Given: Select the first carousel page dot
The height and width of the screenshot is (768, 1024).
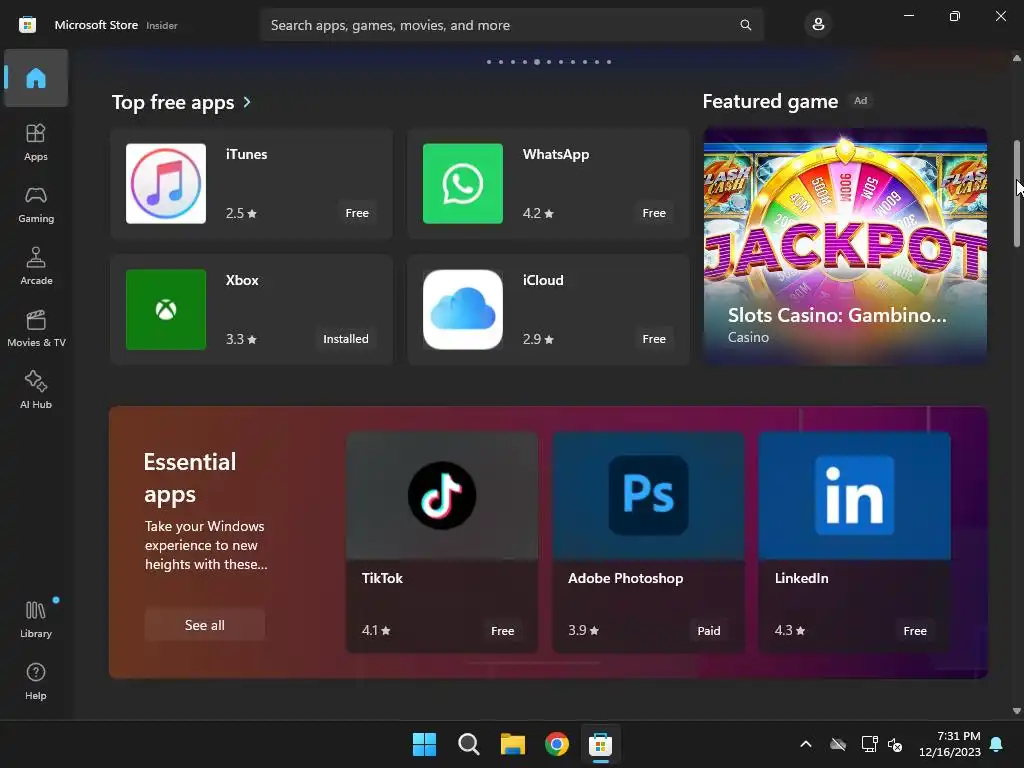Looking at the screenshot, I should (488, 62).
